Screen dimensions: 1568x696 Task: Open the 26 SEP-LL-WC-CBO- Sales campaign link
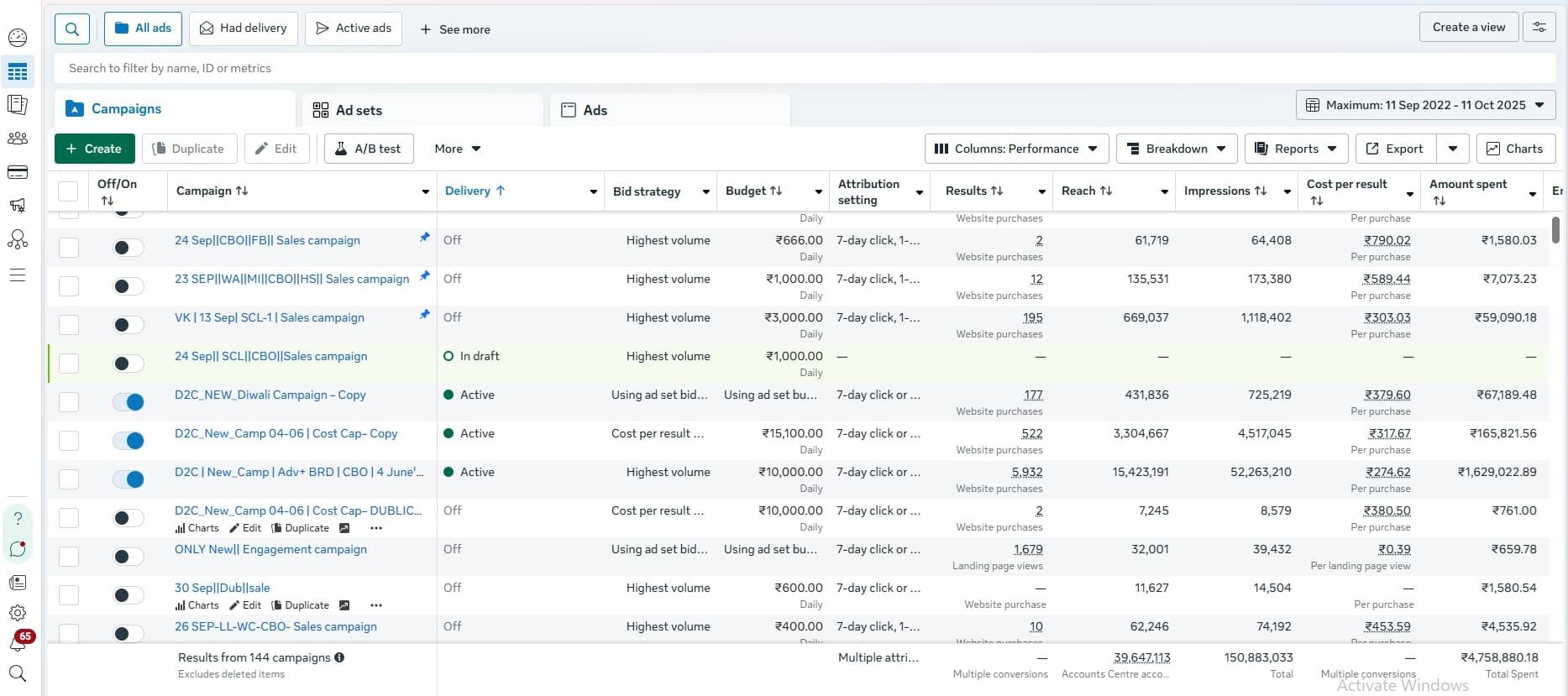coord(275,626)
